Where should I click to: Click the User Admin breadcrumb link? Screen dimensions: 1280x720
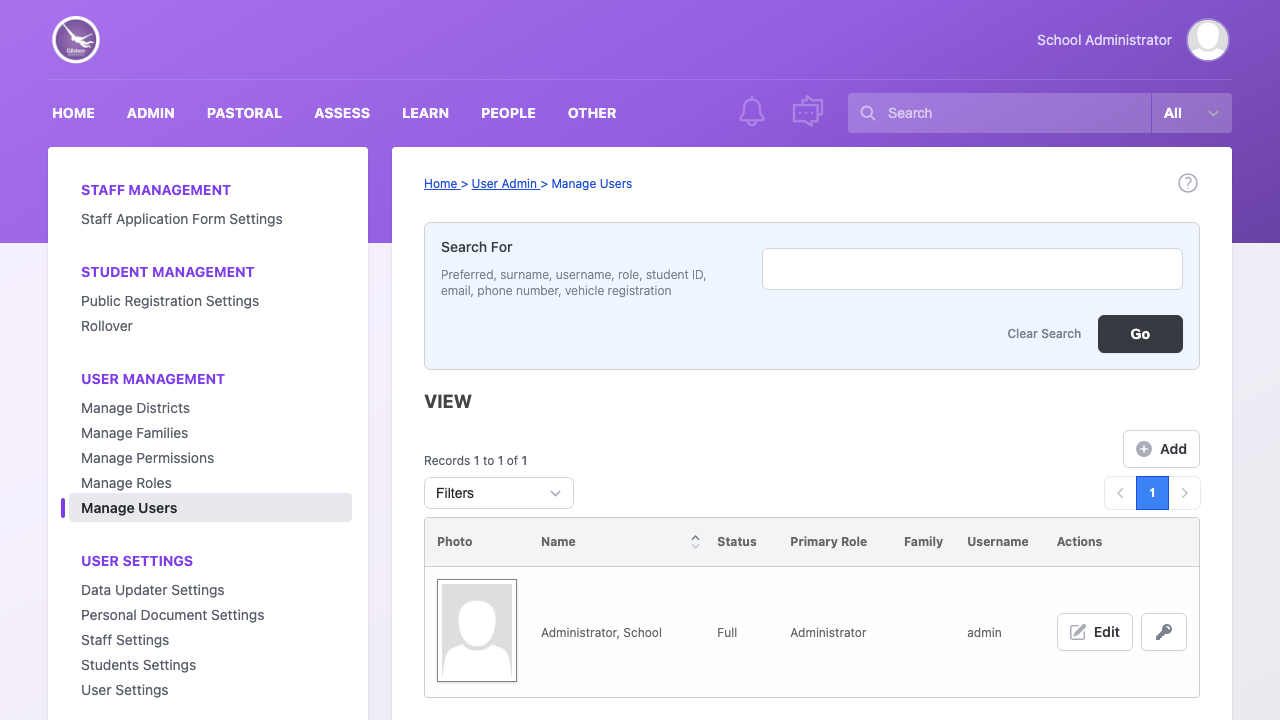tap(505, 184)
